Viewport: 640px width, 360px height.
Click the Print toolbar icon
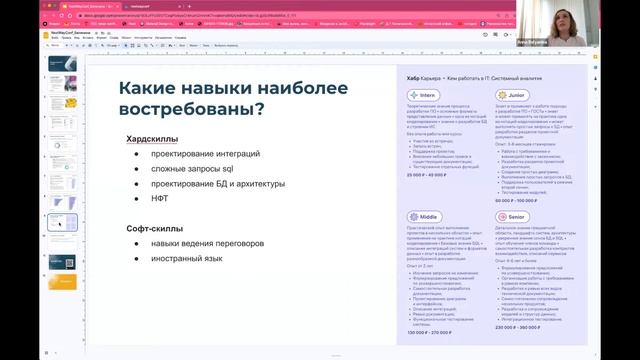(x=90, y=45)
